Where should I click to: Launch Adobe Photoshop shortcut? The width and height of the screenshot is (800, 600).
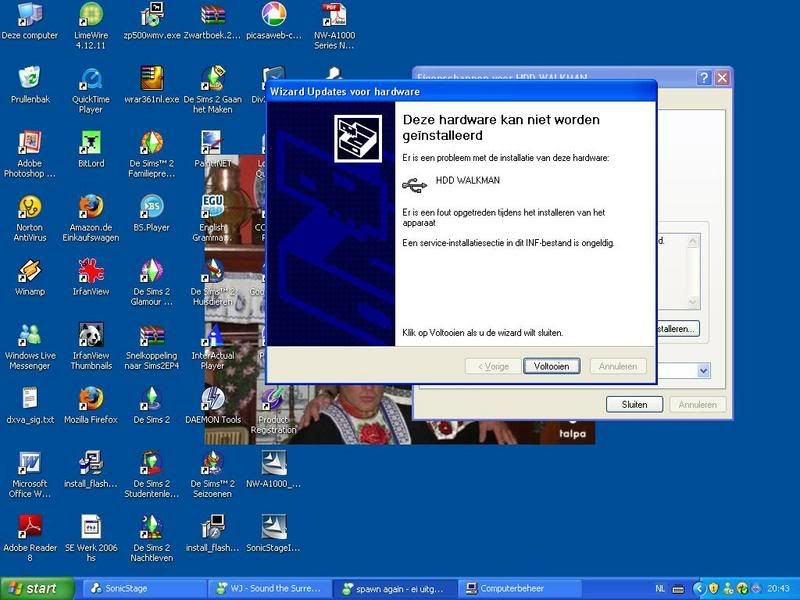[x=30, y=154]
